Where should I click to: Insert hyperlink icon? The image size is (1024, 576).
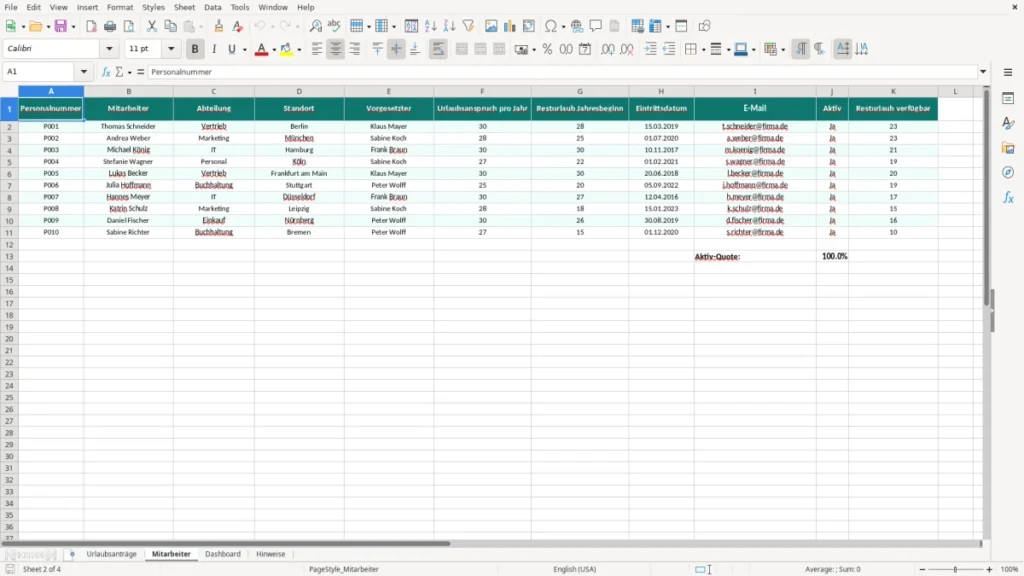[577, 26]
